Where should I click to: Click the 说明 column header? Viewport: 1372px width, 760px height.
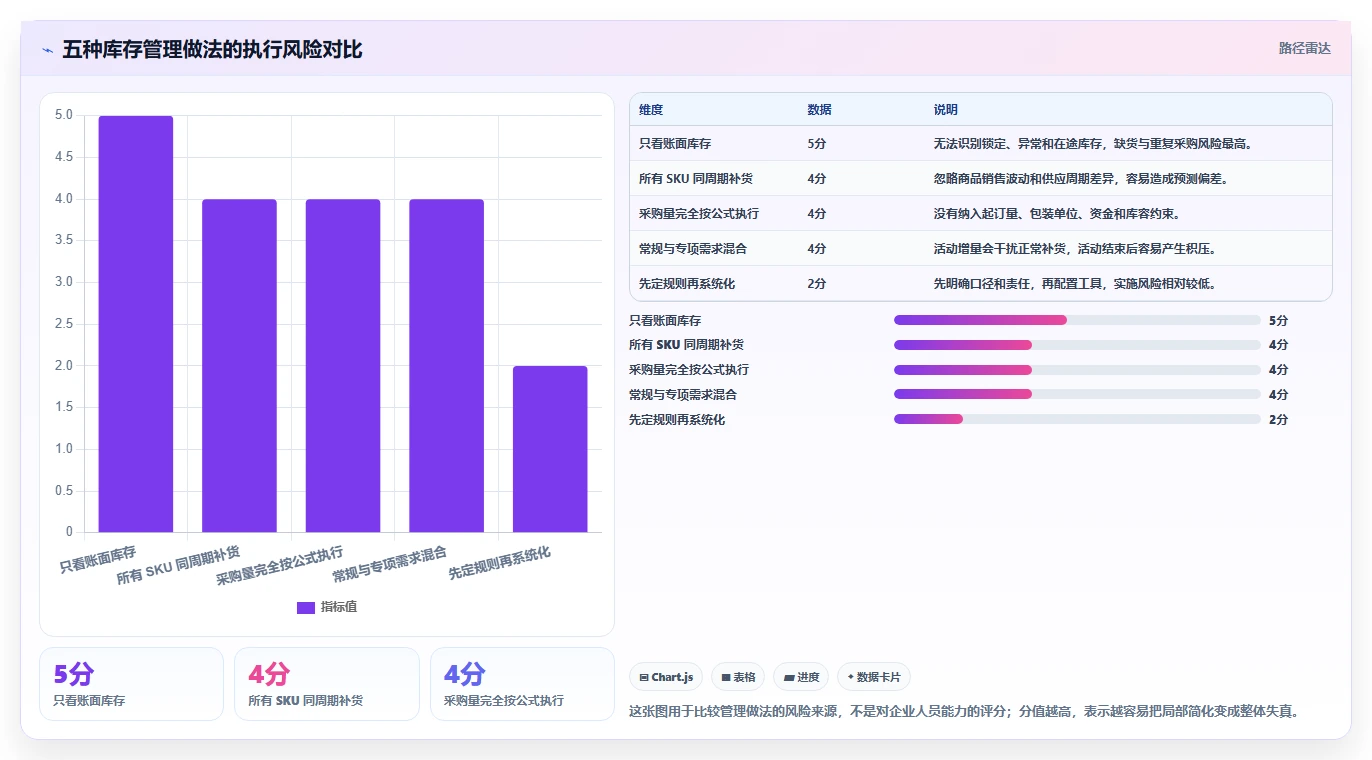tap(946, 110)
